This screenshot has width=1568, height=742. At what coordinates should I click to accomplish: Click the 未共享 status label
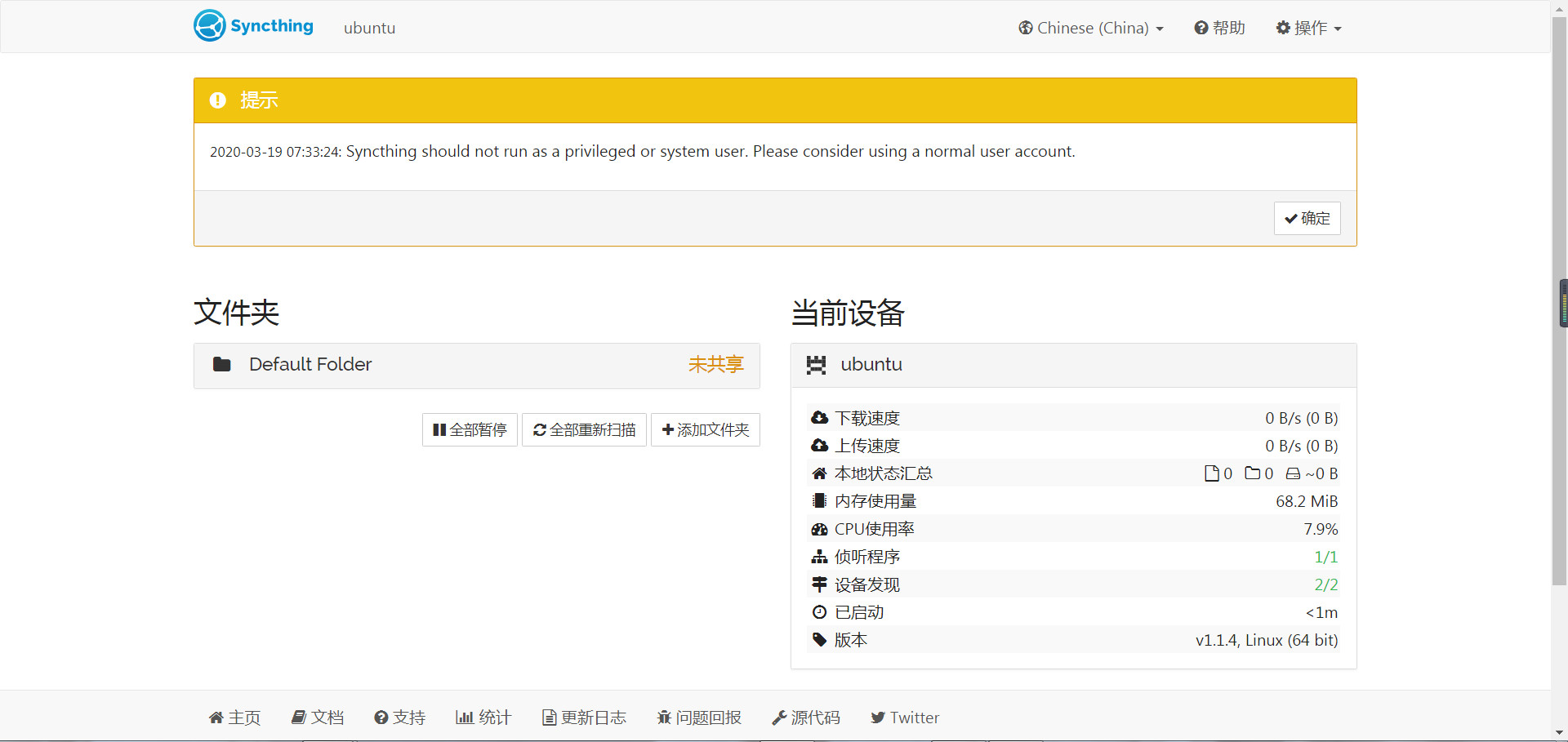(x=715, y=364)
